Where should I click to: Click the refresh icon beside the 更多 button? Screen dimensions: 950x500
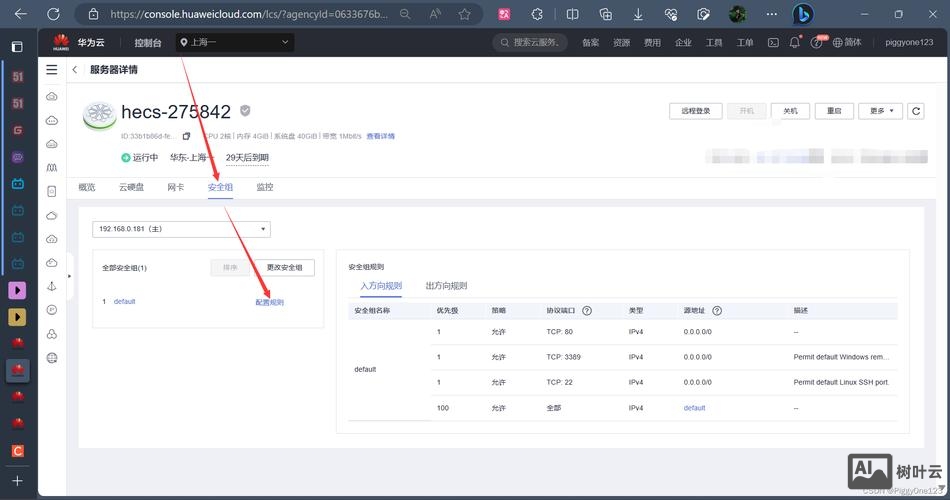pyautogui.click(x=916, y=111)
